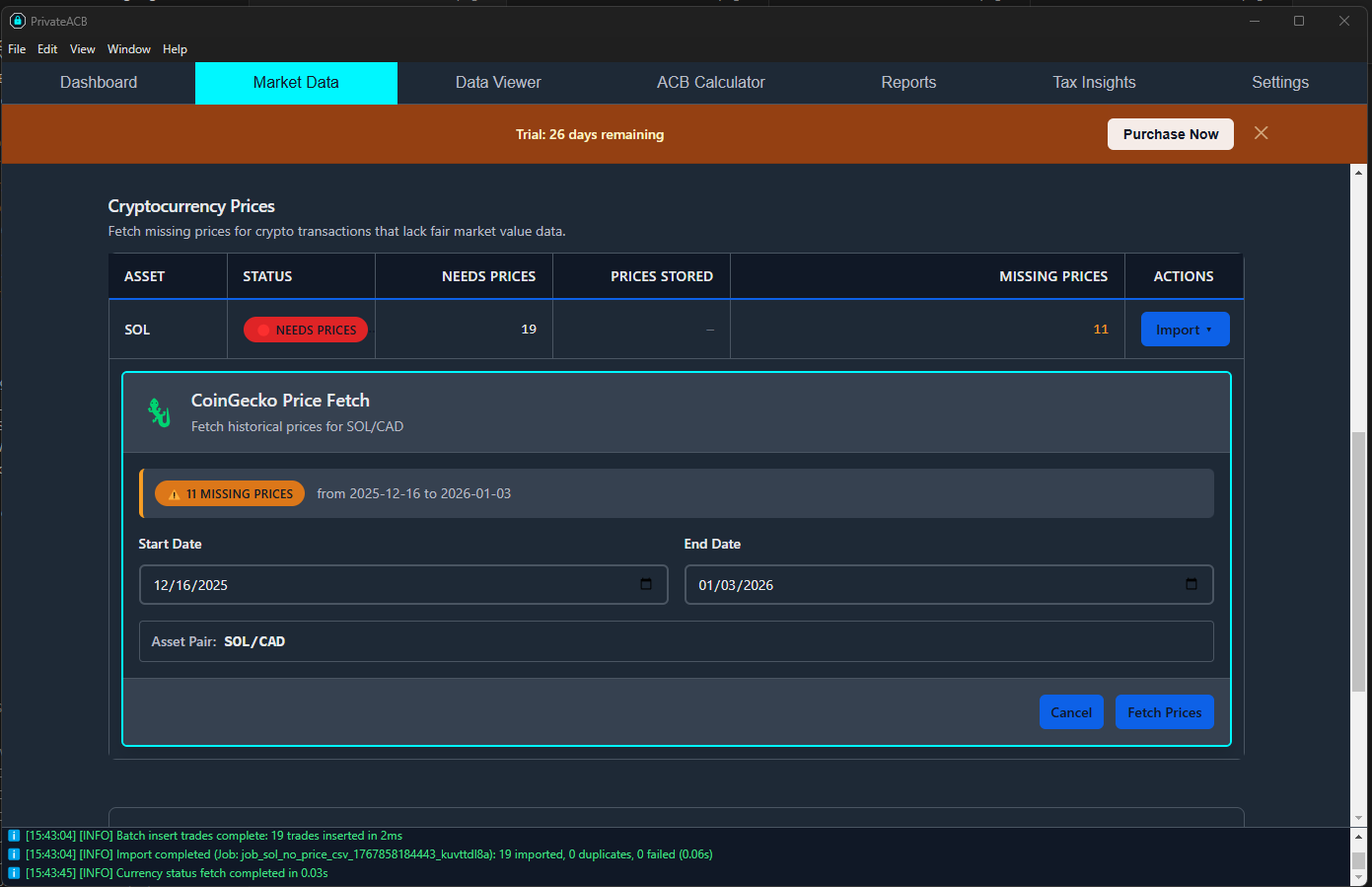This screenshot has height=887, width=1372.
Task: Click info icon on Batch insert log line
Action: click(14, 836)
